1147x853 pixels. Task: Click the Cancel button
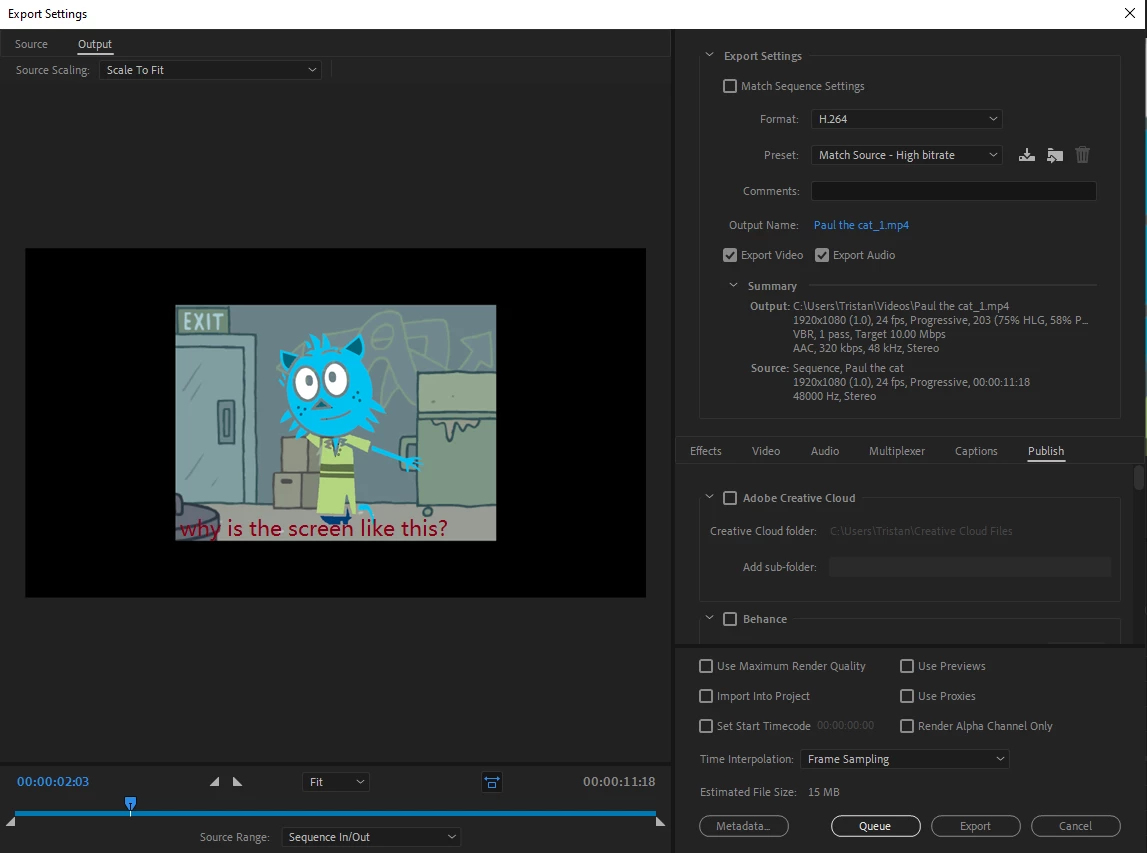(x=1075, y=826)
